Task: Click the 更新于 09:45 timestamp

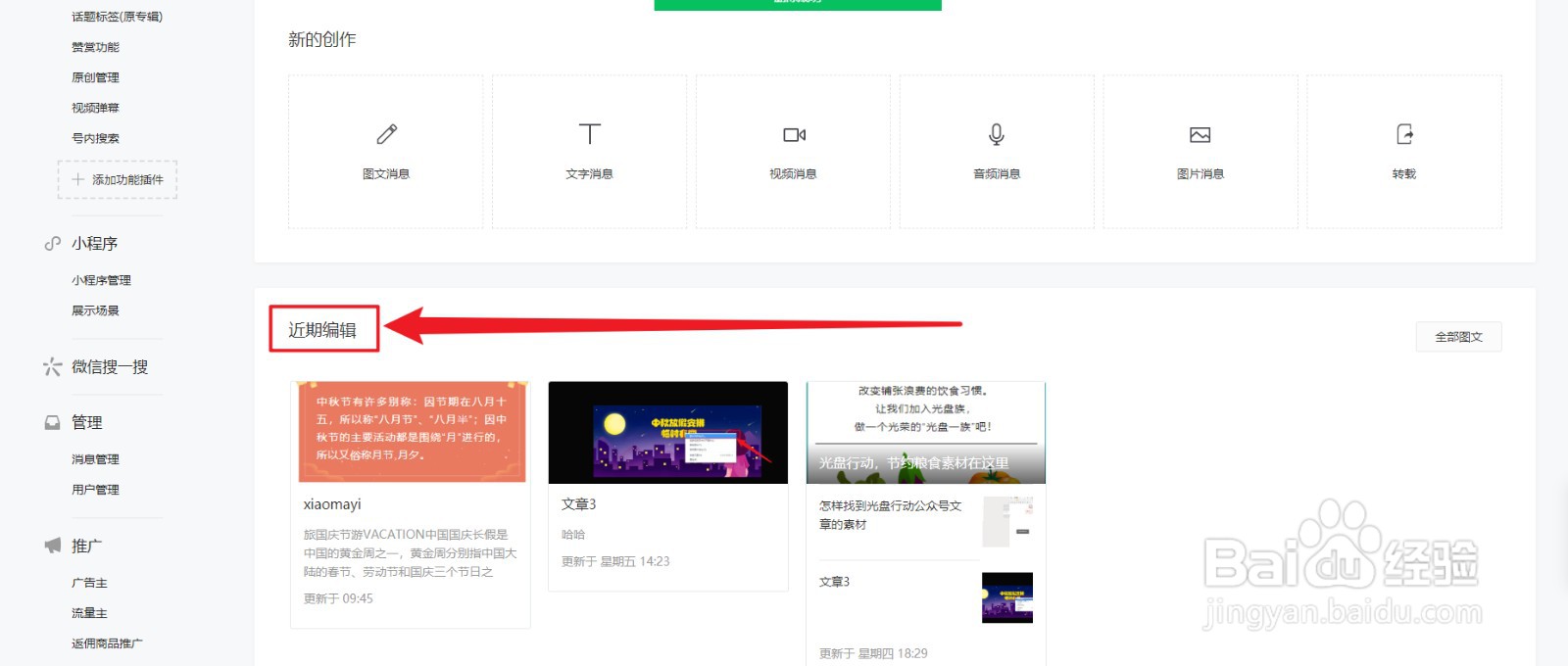Action: click(x=338, y=598)
